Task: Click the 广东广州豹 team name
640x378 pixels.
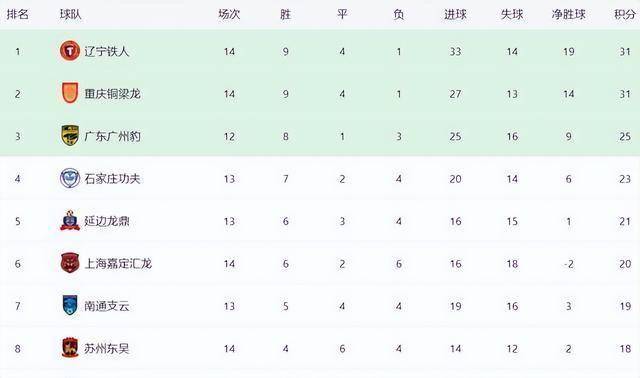Action: (x=112, y=136)
